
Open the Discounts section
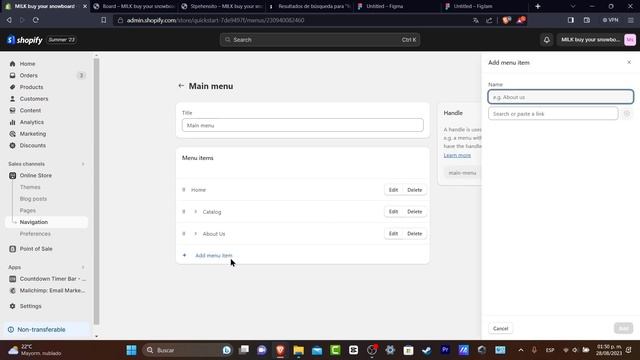coord(33,145)
